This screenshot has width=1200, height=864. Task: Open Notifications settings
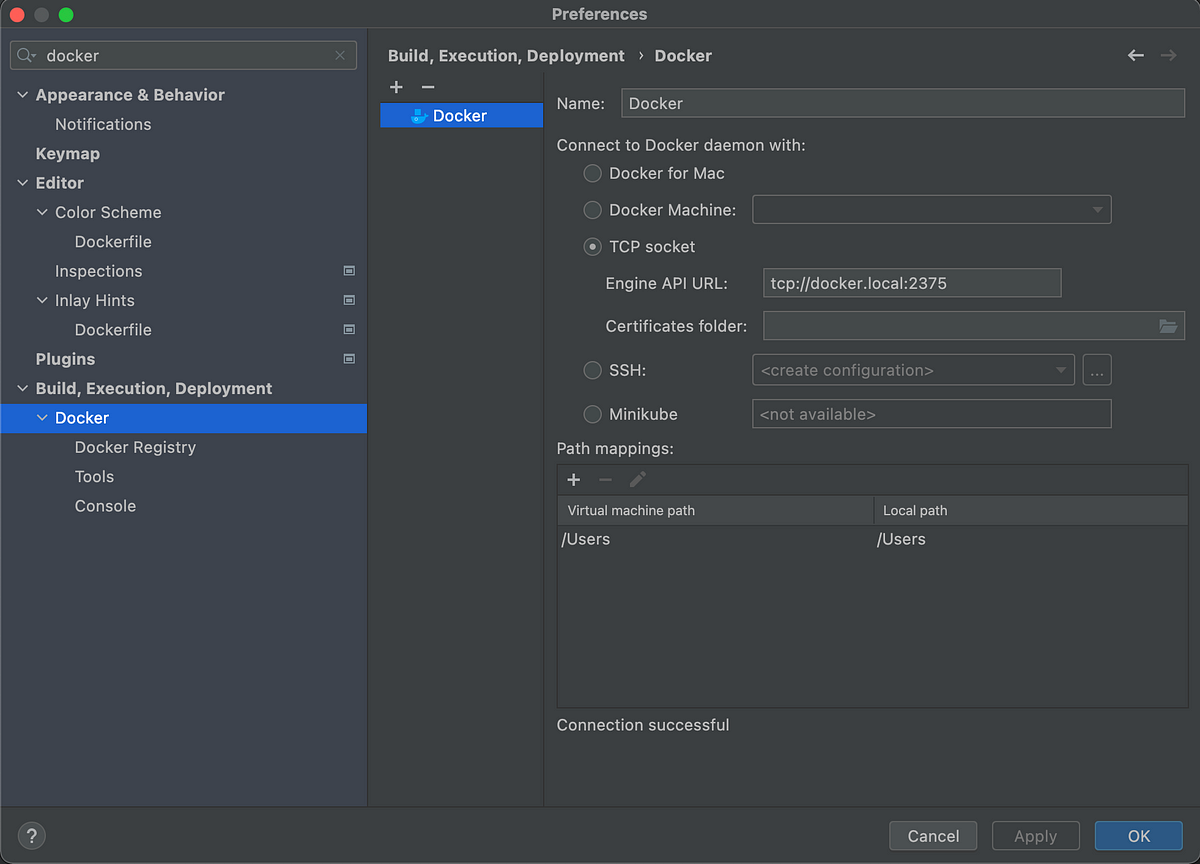[x=103, y=124]
